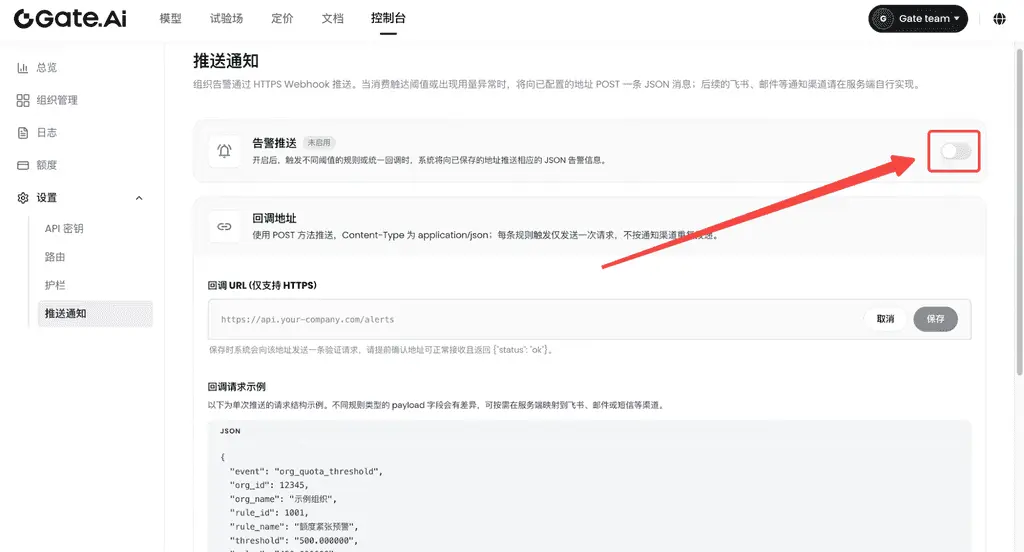
Task: Select 推送通知 in settings submenu
Action: click(95, 314)
